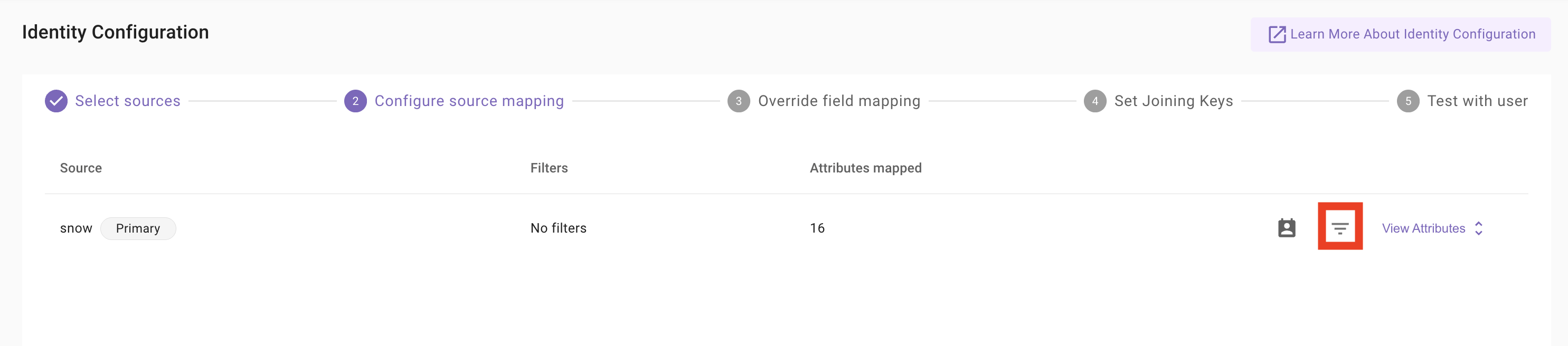Open the filter icon for snow source

(1340, 228)
